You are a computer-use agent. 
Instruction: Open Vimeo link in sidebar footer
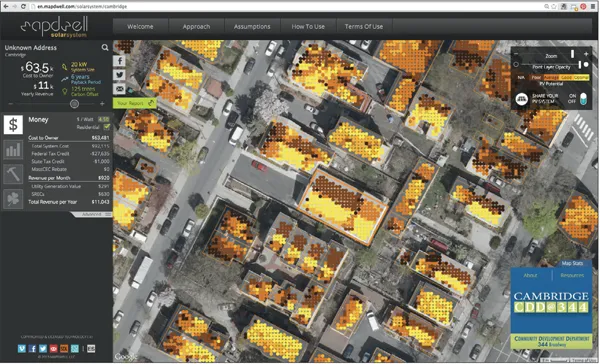pyautogui.click(x=22, y=348)
